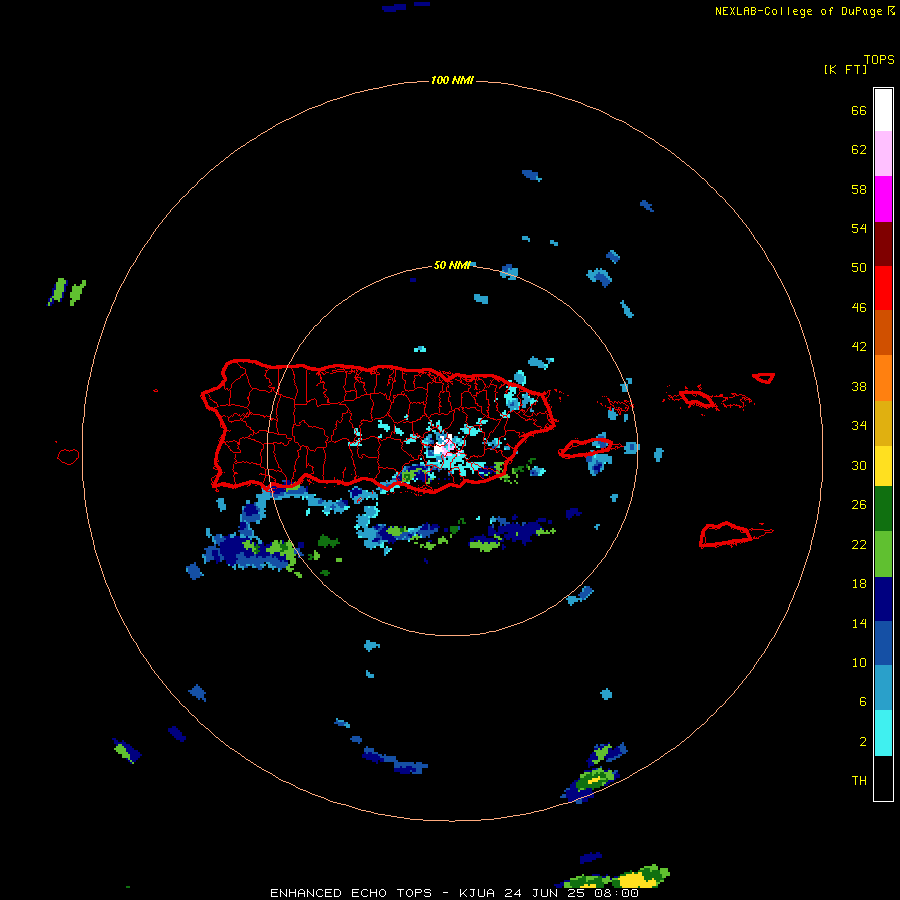
Task: Click the 42 legend value
Action: pos(859,347)
